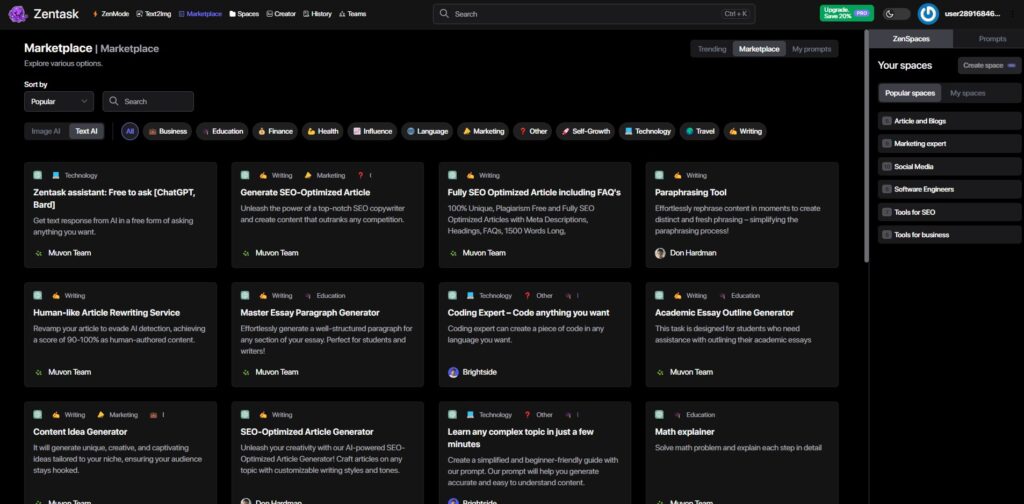
Task: Open Fully SEO Optimized Article including FAQ's
Action: point(535,215)
